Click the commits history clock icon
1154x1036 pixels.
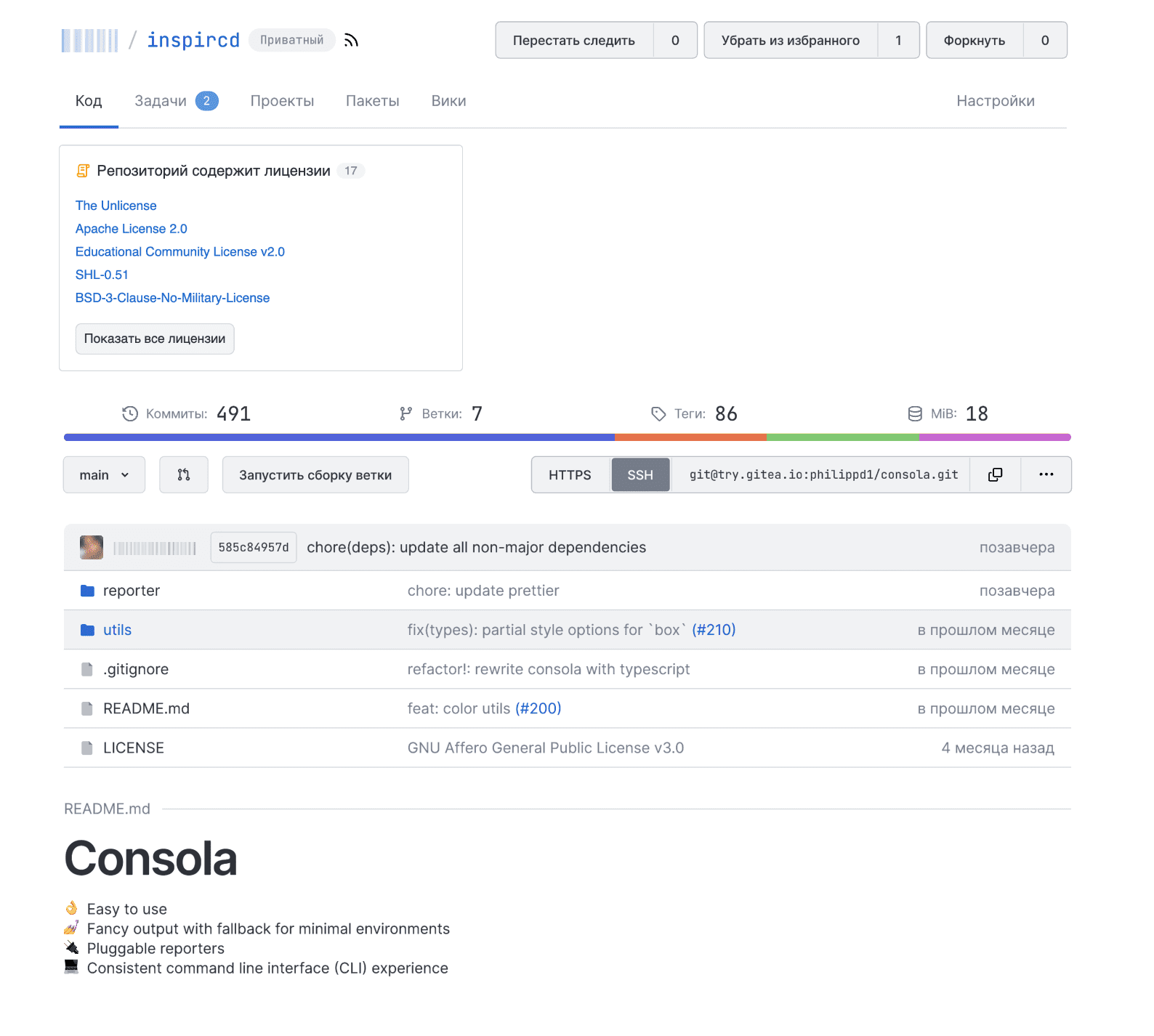click(x=130, y=414)
